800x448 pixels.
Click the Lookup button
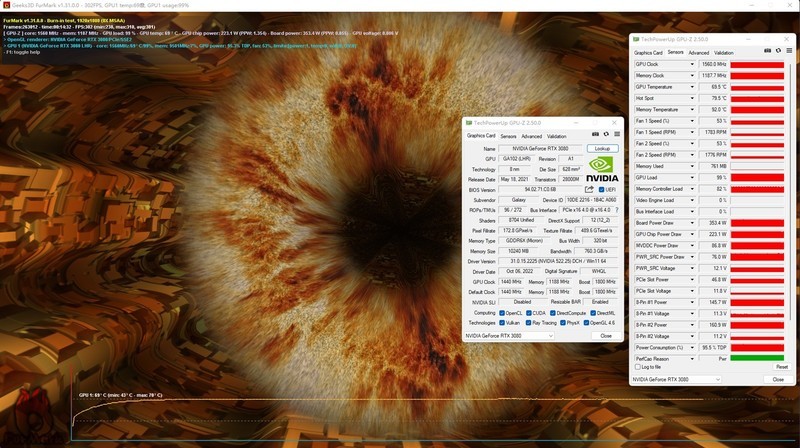603,148
